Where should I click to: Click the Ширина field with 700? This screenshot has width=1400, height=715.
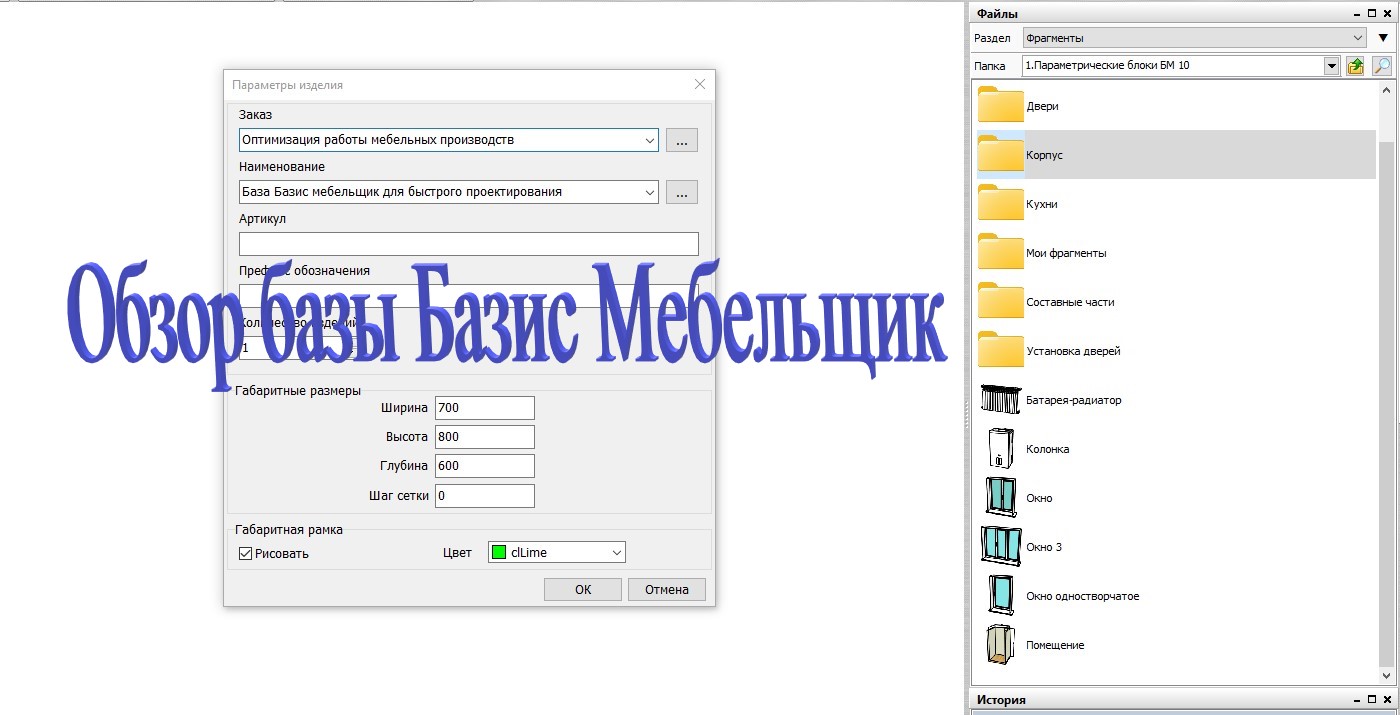point(485,408)
